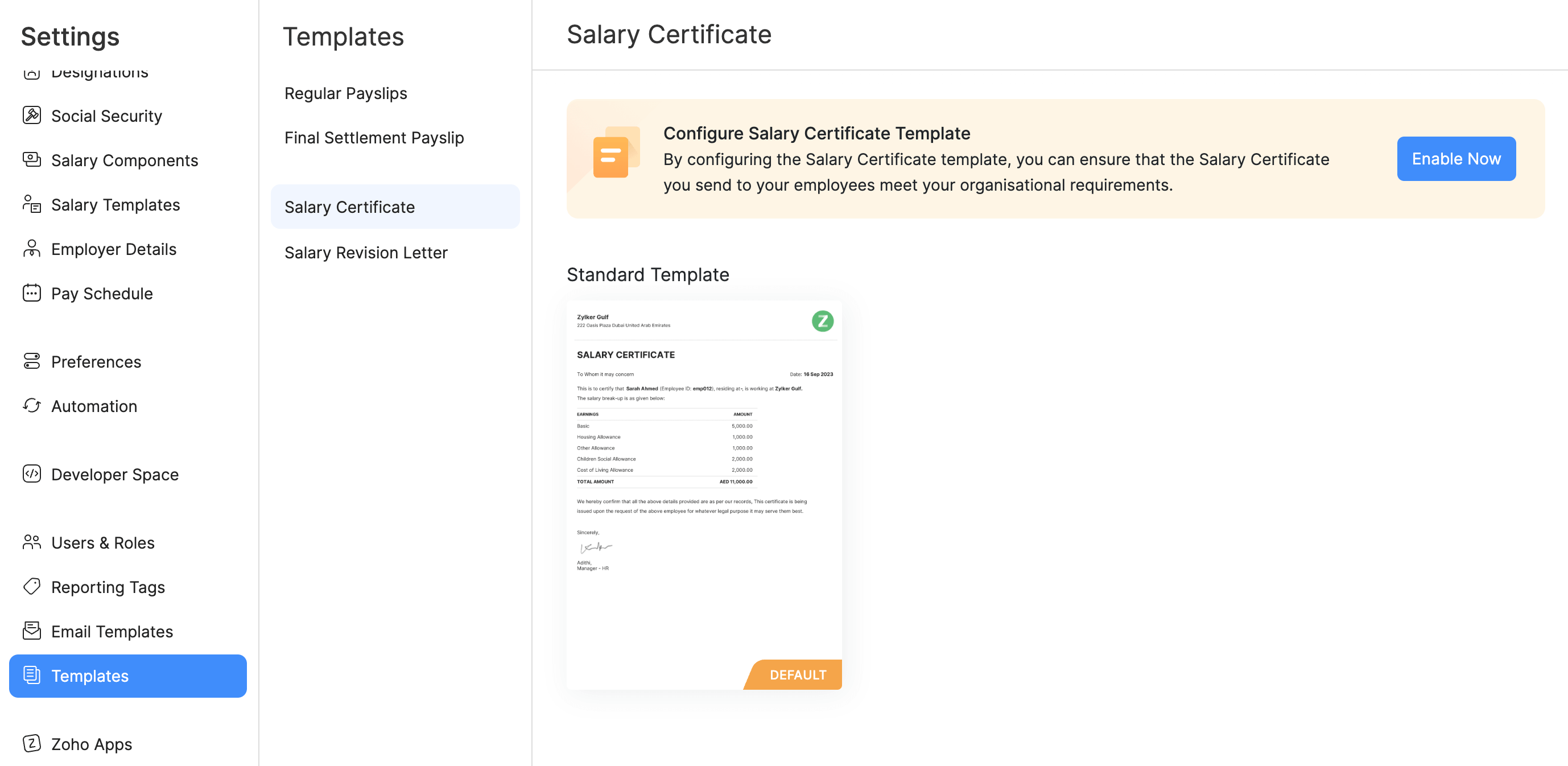Click the Reporting Tags tag icon
This screenshot has width=1568, height=766.
pyautogui.click(x=32, y=586)
